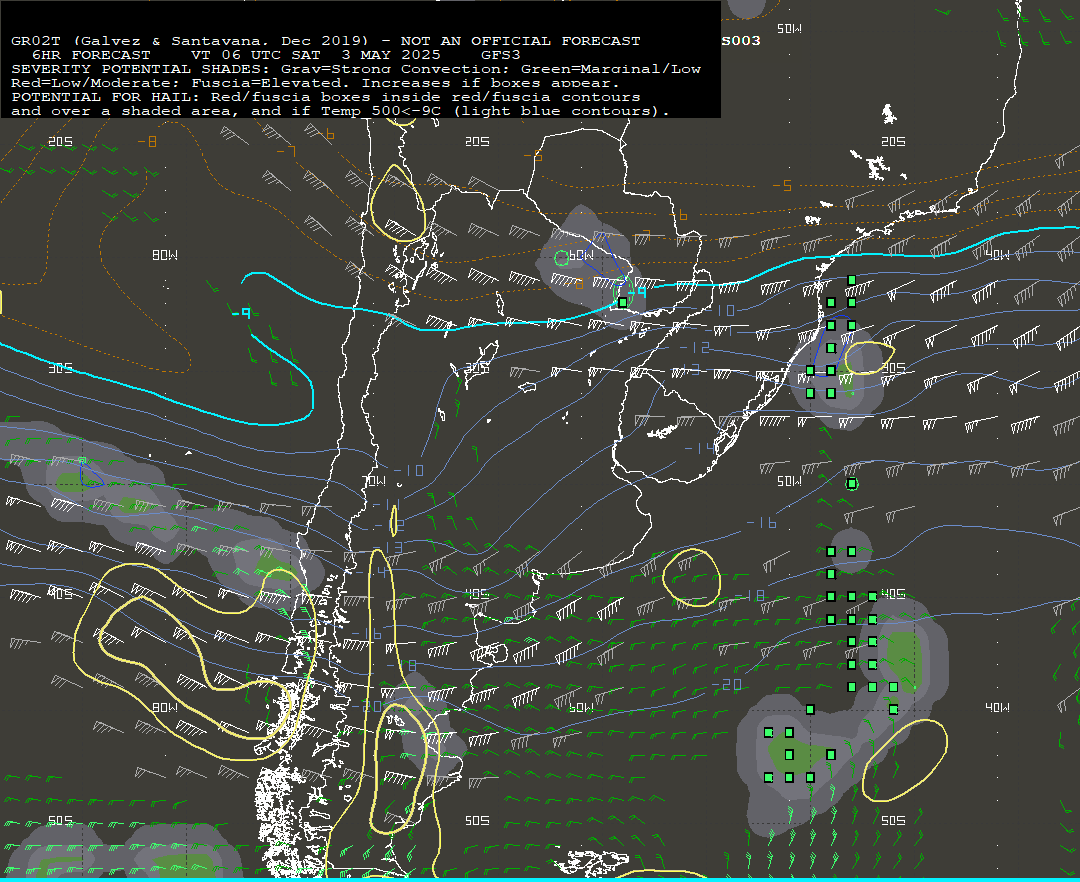Screen dimensions: 1080x882
Task: Click the '-14' contour label over Uruguay
Action: (x=699, y=449)
